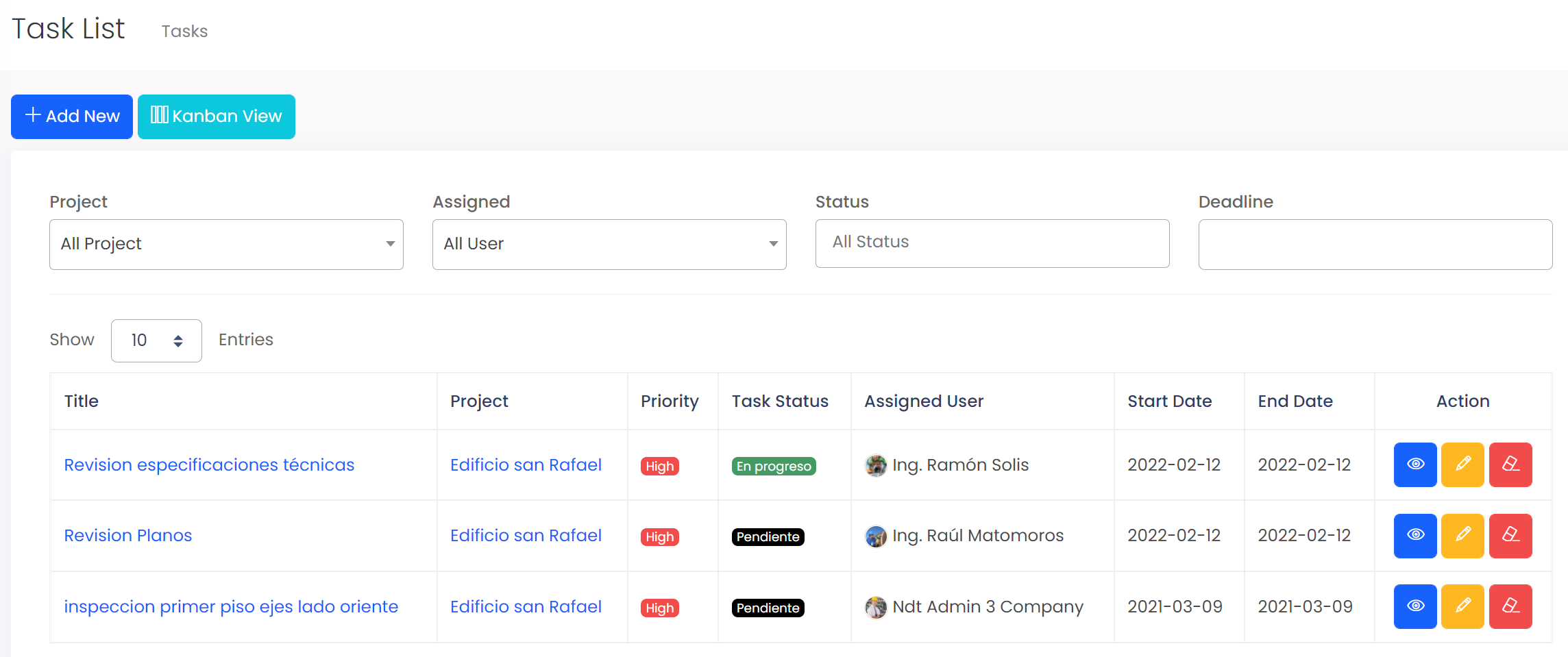
Task: Edit the Revision Planos task
Action: click(1462, 536)
